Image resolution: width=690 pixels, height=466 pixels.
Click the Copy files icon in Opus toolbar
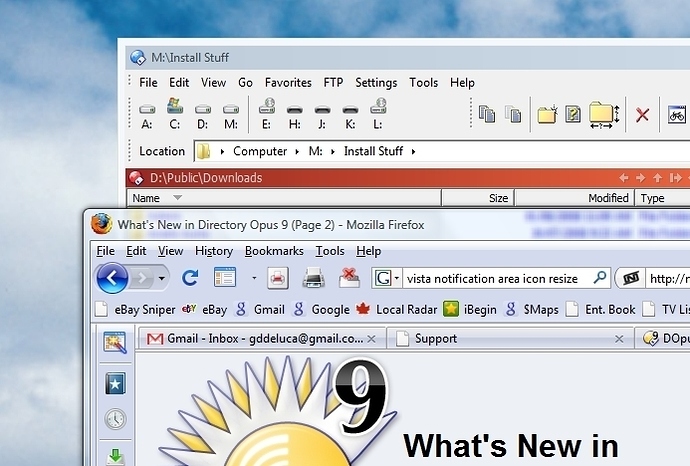(487, 114)
